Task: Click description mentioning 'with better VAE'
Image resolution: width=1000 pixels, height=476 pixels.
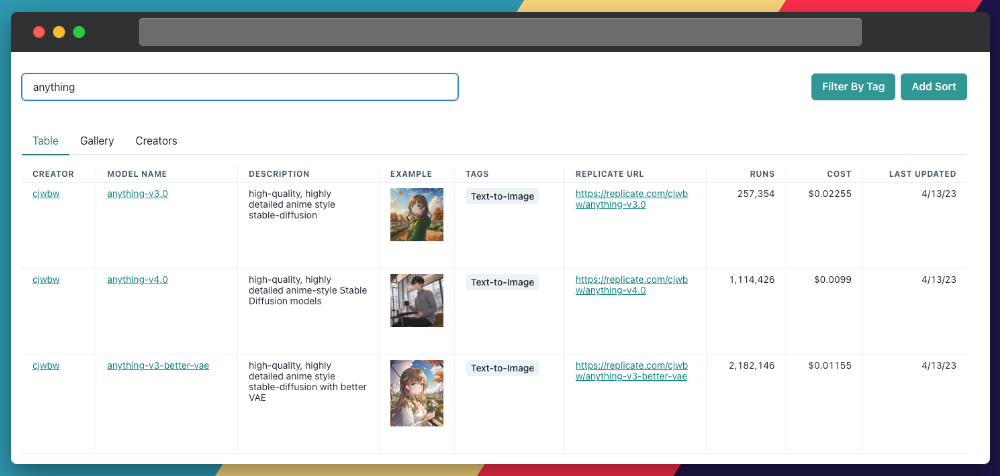Action: coord(307,382)
